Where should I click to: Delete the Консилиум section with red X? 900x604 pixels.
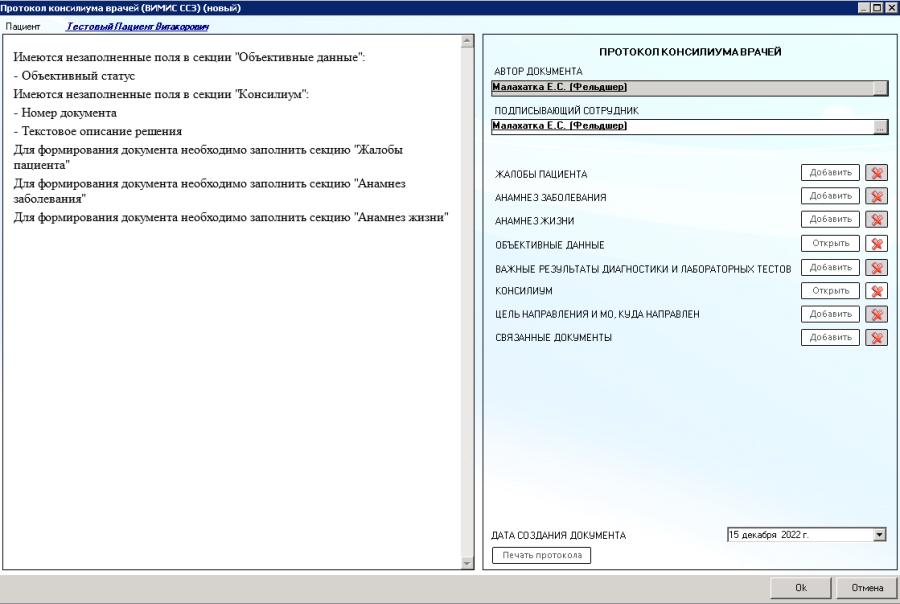(876, 291)
